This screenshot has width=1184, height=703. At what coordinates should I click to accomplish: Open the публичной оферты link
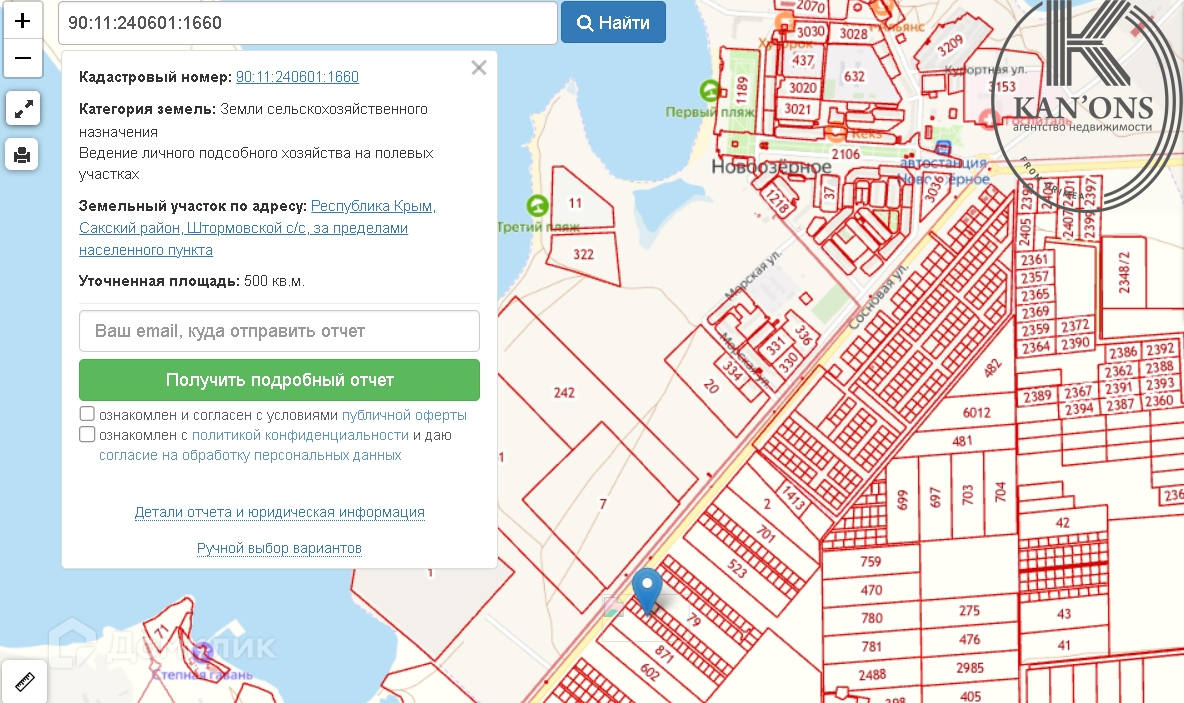click(x=404, y=415)
